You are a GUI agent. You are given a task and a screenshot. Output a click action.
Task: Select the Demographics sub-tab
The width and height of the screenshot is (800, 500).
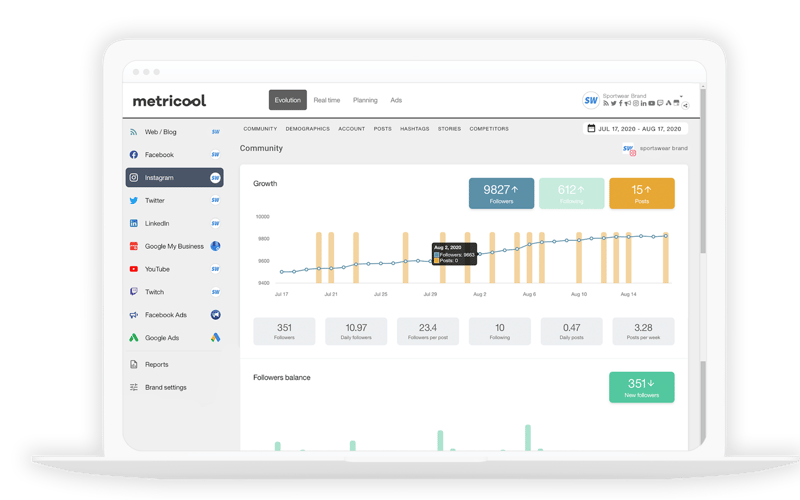click(308, 129)
